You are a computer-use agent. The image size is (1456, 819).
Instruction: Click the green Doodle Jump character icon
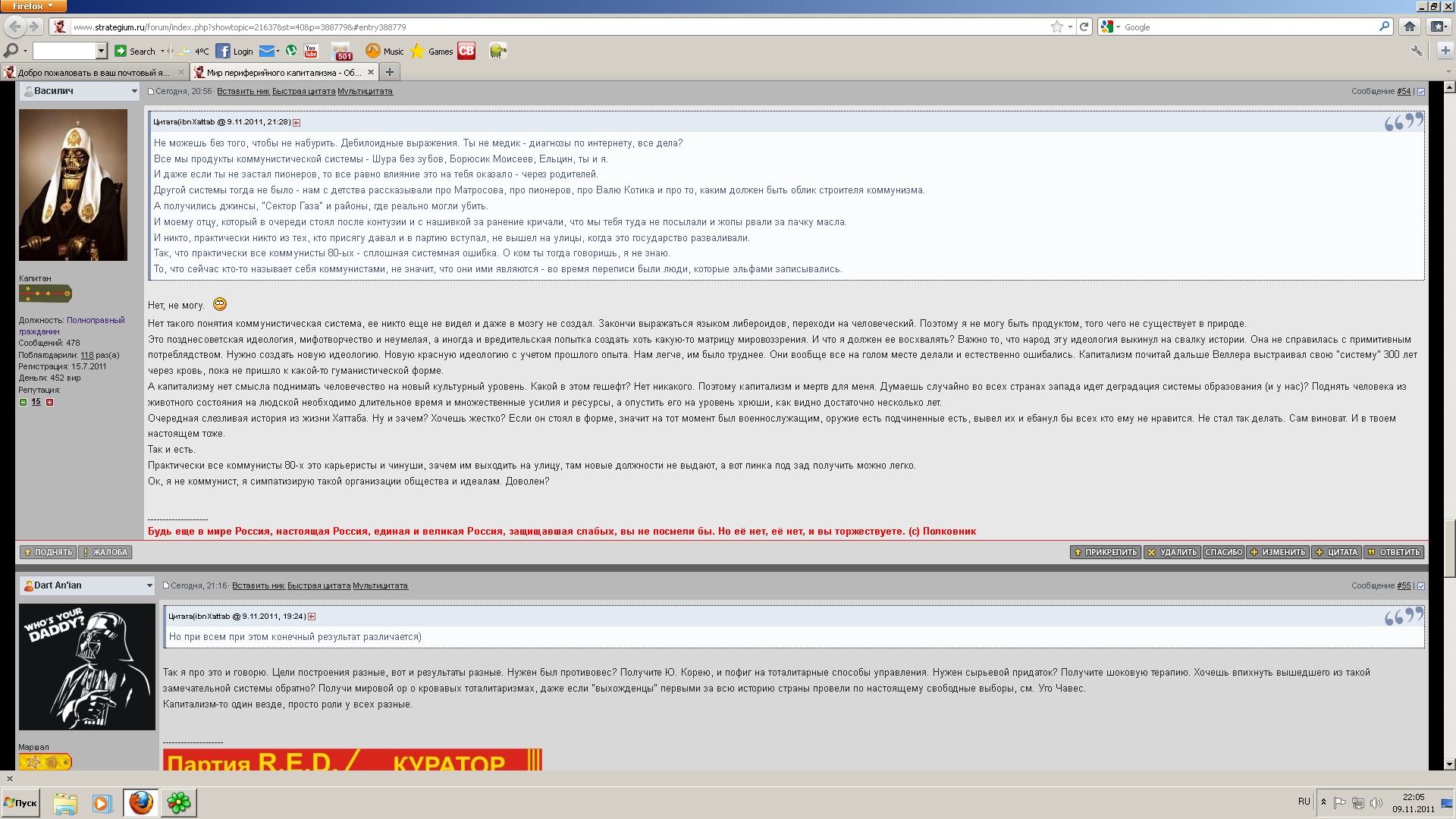pyautogui.click(x=498, y=51)
